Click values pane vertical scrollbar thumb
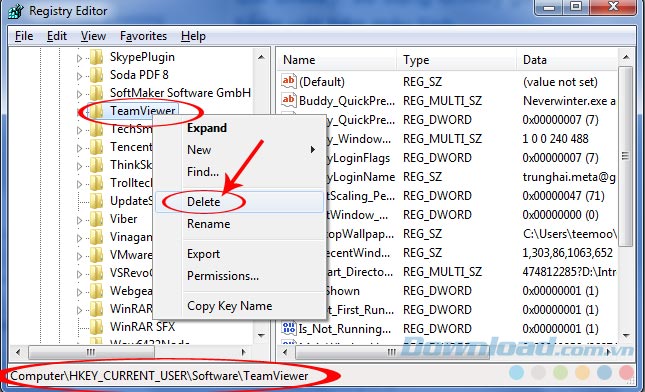645x392 pixels. pyautogui.click(x=626, y=156)
